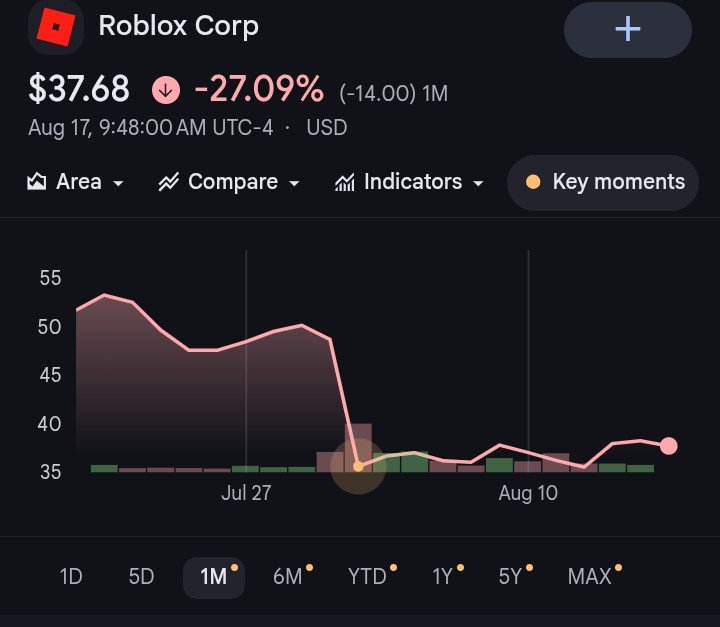Click the 55 price axis label
Viewport: 720px width, 627px height.
50,278
